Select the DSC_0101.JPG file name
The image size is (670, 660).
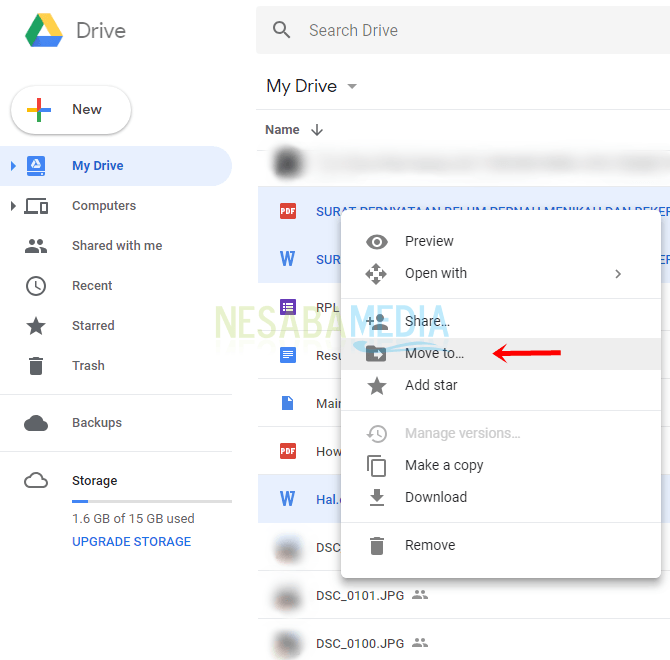click(x=360, y=595)
